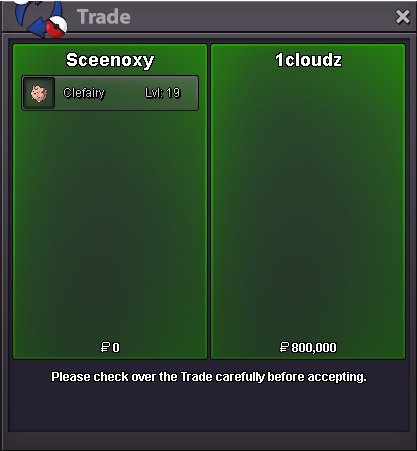
Task: Click the divider between the two trade panels
Action: click(x=209, y=202)
